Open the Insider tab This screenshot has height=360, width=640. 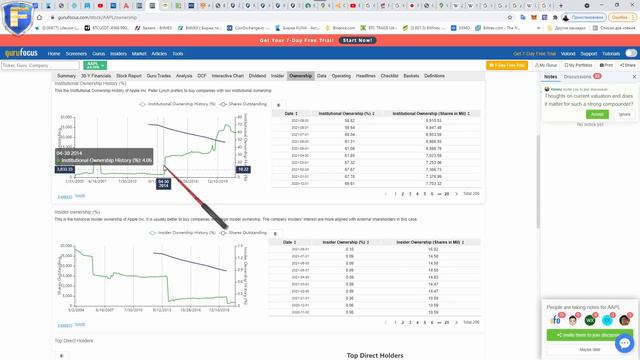coord(278,76)
